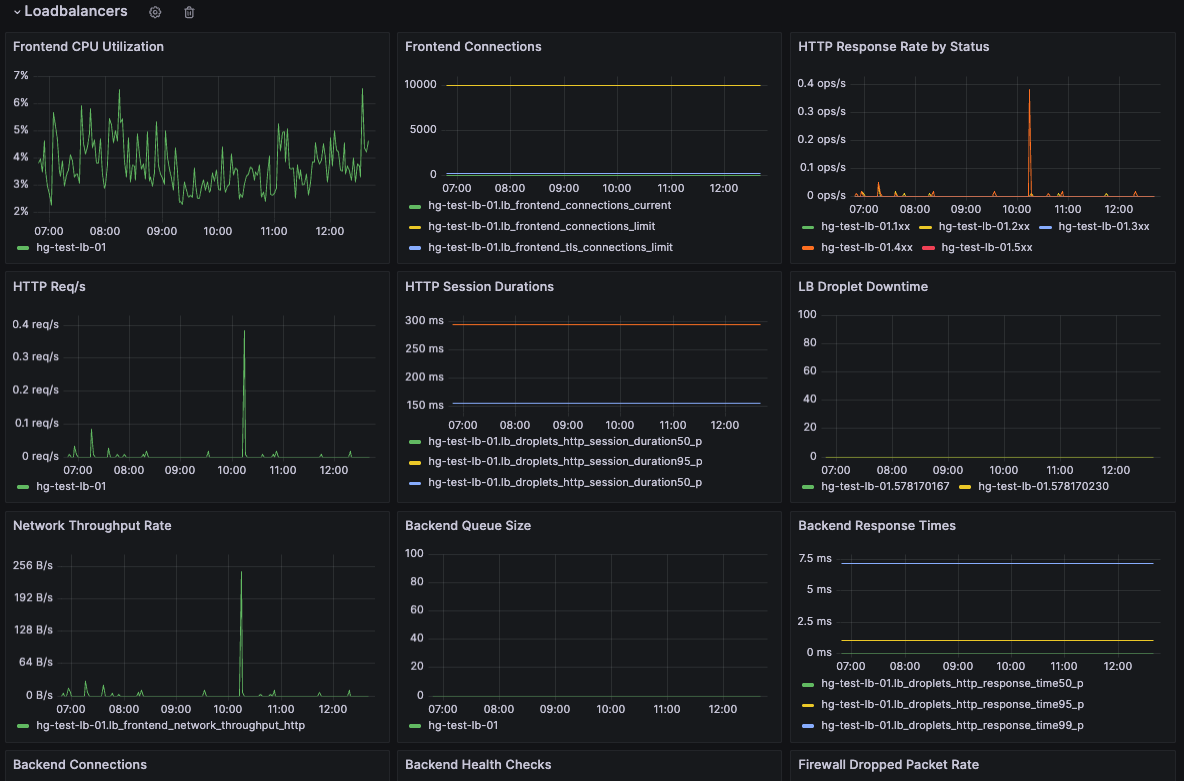The image size is (1184, 781).
Task: Click 12:00 x-axis label in Backend Queue Size
Action: 723,709
